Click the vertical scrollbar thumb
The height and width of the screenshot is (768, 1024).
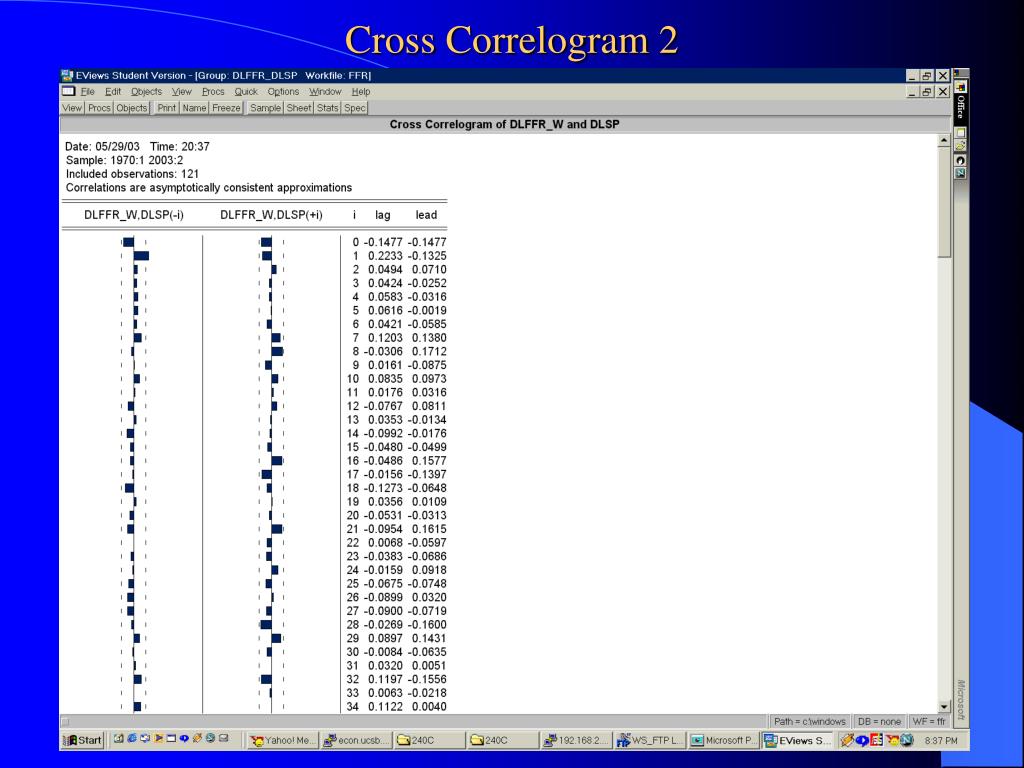point(944,202)
